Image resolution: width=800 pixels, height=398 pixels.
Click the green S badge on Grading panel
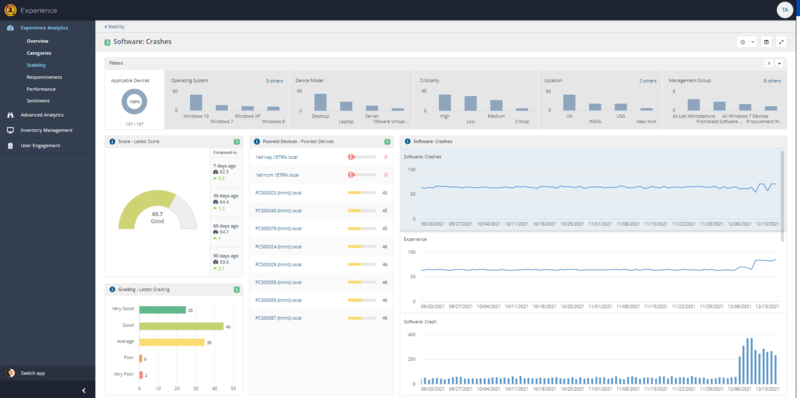tap(236, 289)
